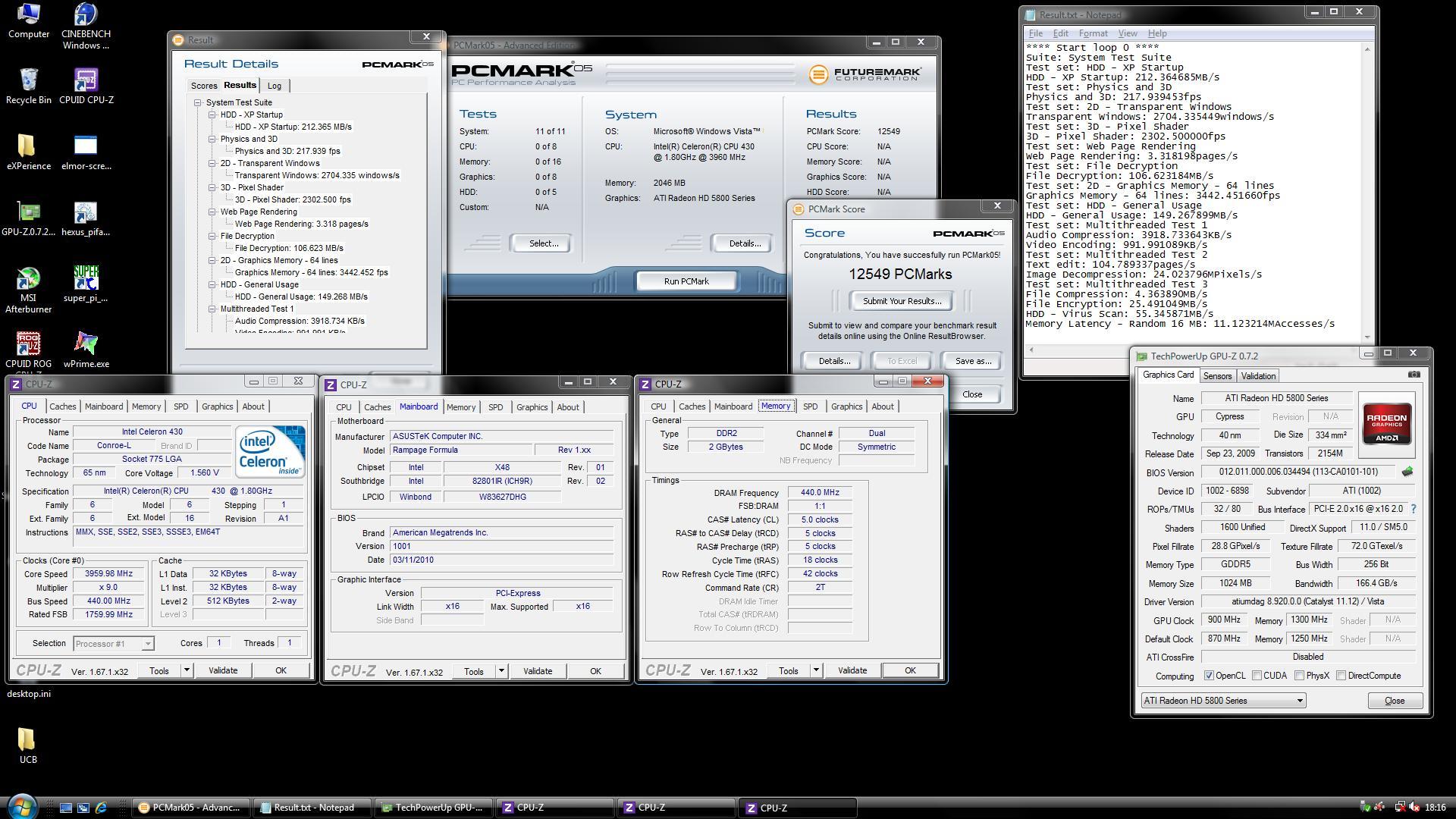Click the muted volume tray icon
1456x819 pixels.
click(1414, 808)
